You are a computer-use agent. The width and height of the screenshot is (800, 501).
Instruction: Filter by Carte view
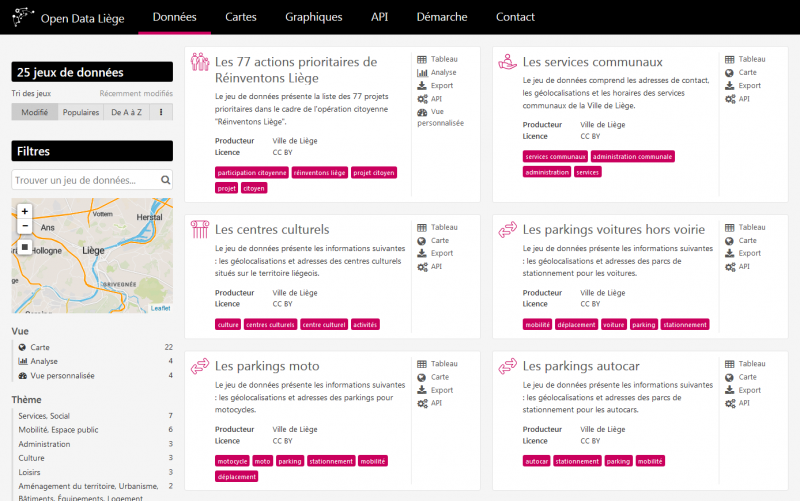click(x=95, y=347)
